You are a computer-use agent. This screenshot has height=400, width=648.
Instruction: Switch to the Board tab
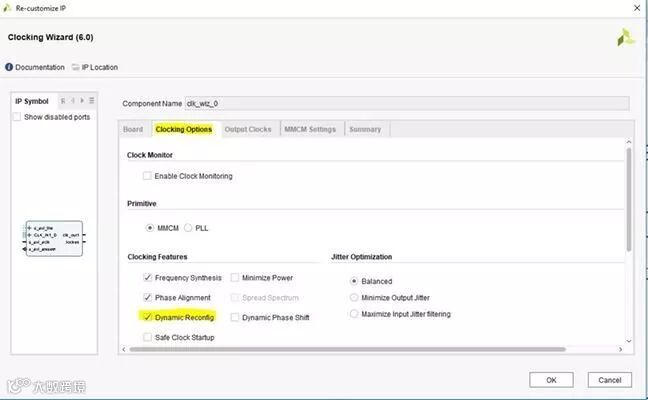(x=133, y=129)
